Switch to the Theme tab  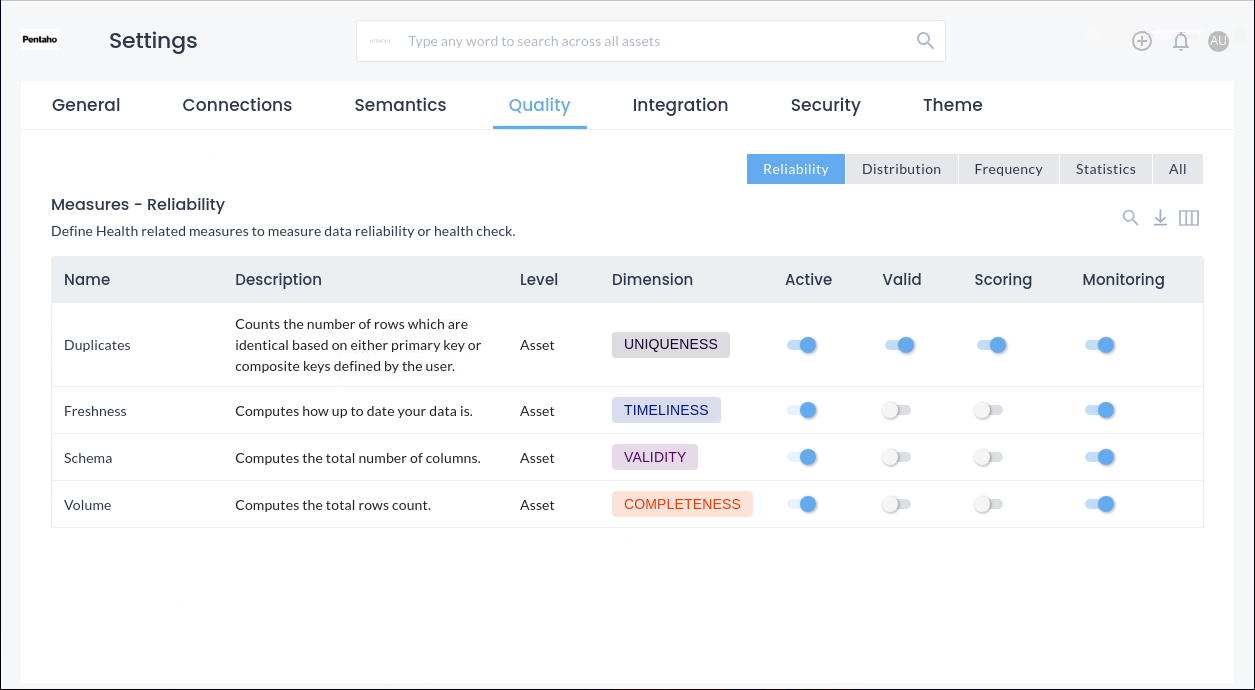952,105
